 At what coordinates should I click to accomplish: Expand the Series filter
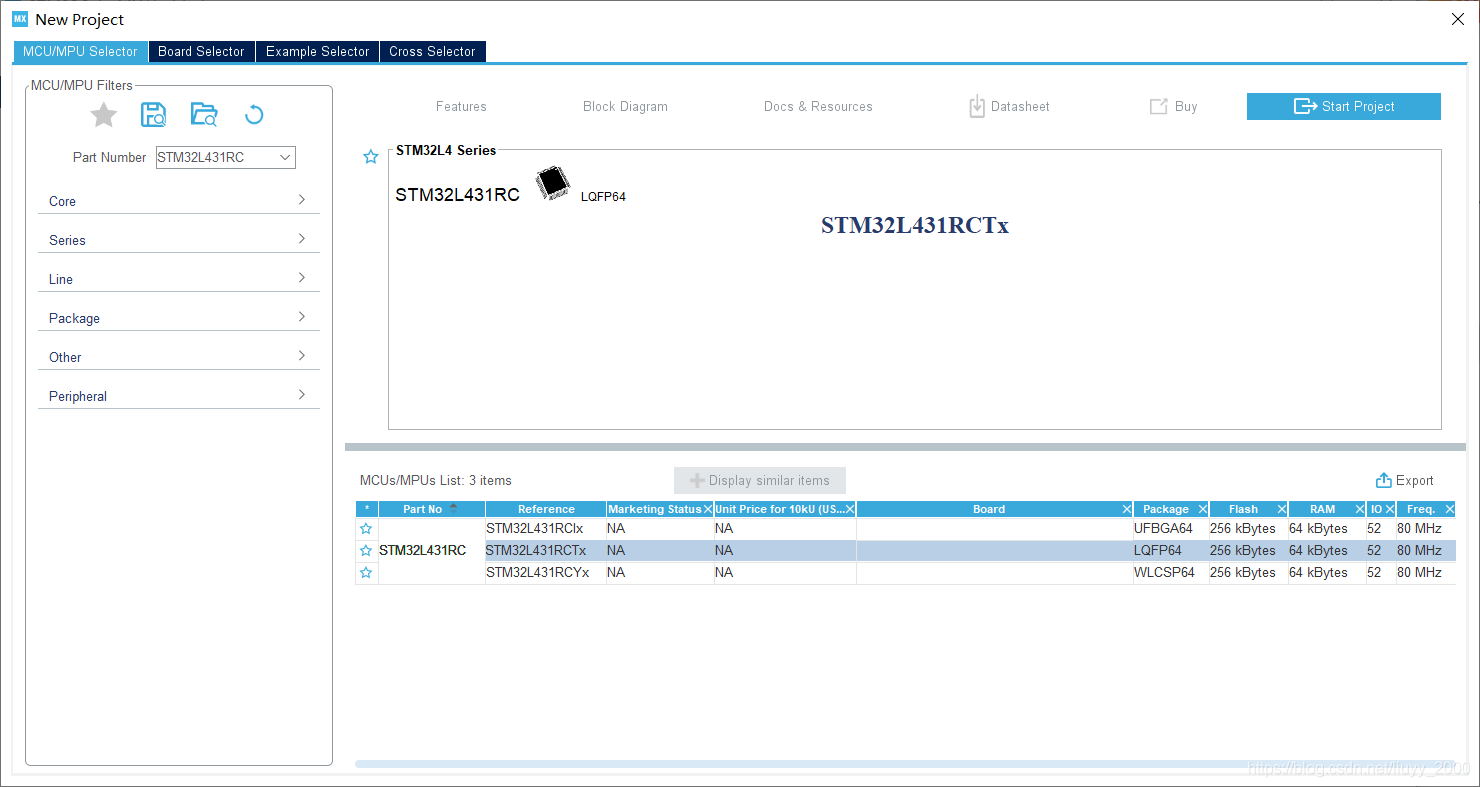(x=177, y=240)
